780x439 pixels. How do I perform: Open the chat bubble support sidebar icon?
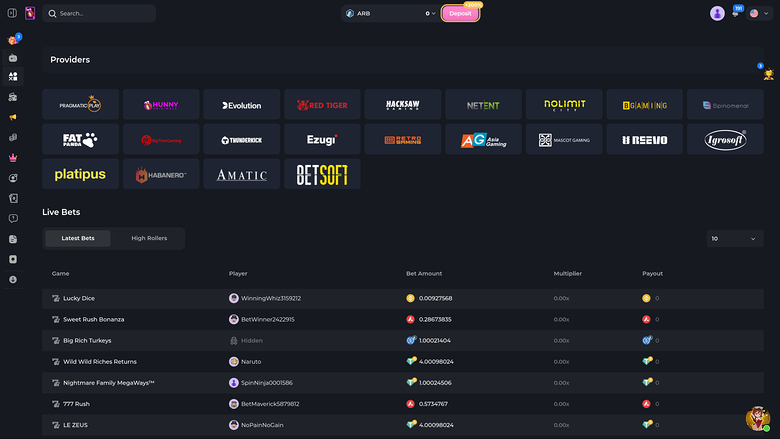(13, 219)
